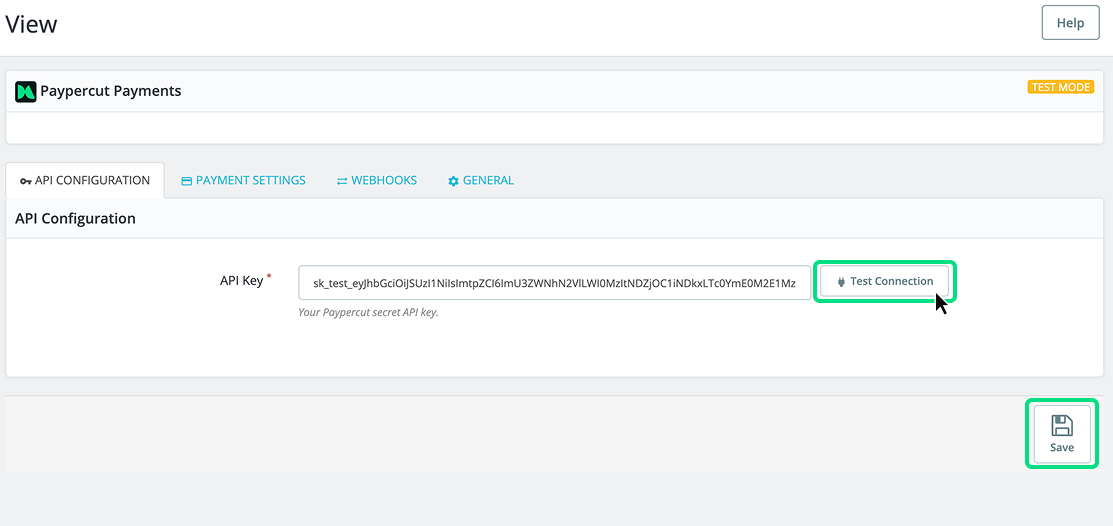Open the Webhooks tab
The image size is (1113, 526).
click(x=376, y=180)
